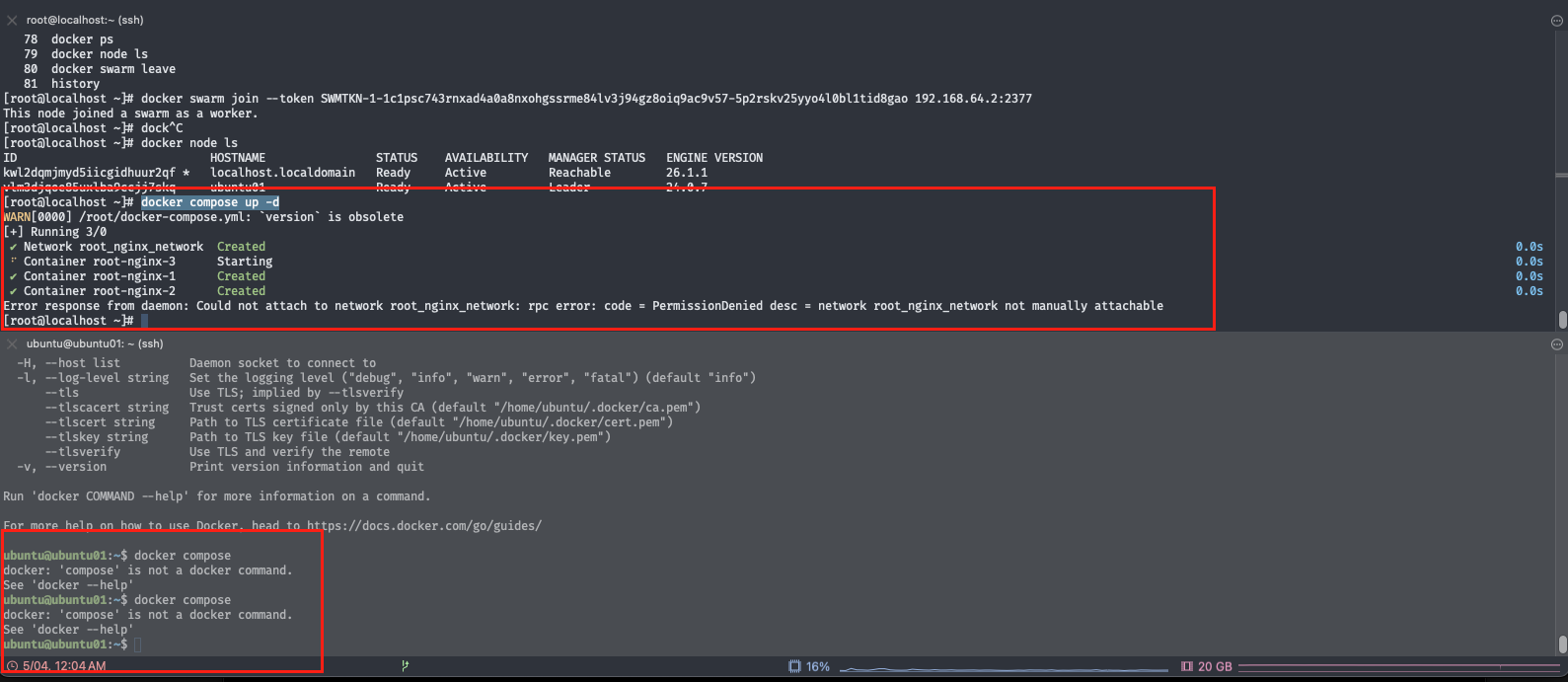Screen dimensions: 1568x682
Task: Click node ID kwl2dqmjmyd5iicgidhuur2qf
Action: (x=90, y=173)
